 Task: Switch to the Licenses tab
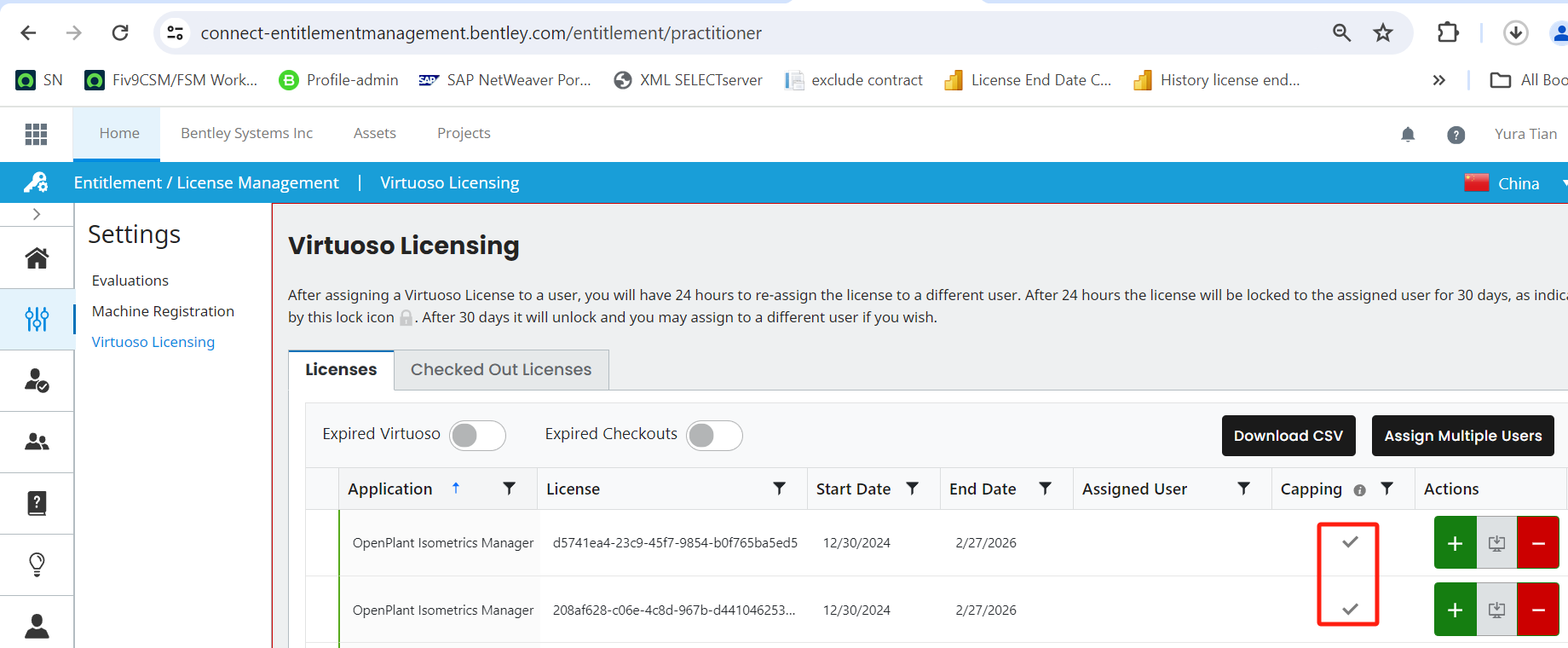[341, 369]
